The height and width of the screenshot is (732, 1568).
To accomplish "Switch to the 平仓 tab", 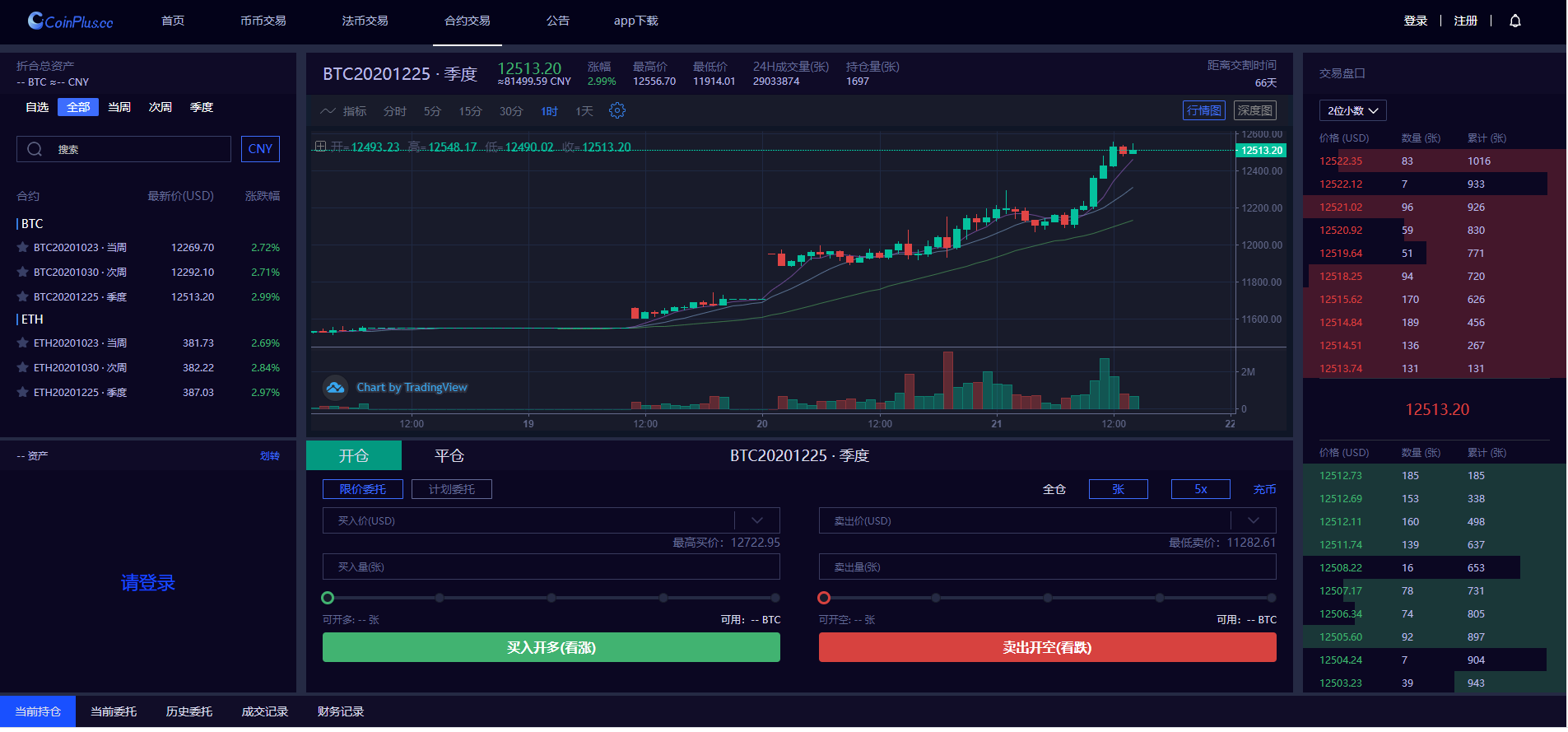I will click(x=449, y=455).
